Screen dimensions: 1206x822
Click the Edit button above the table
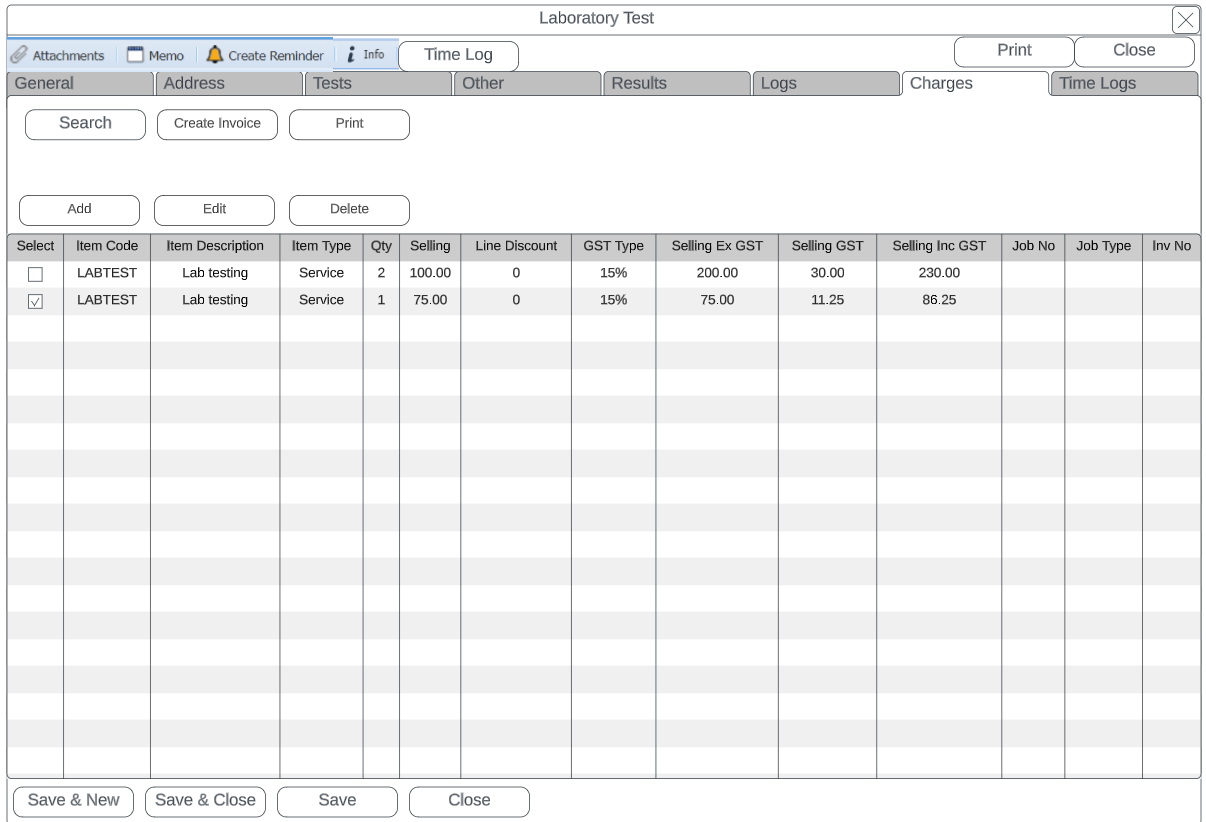tap(214, 210)
